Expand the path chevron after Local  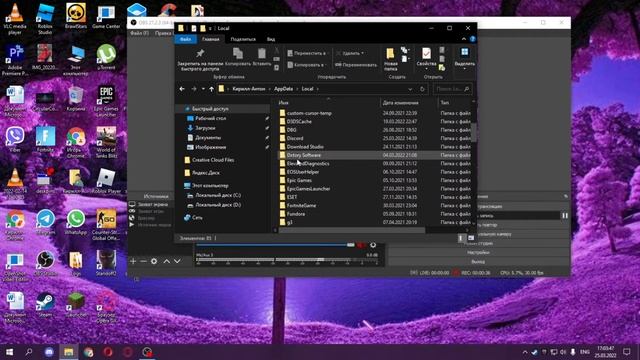pos(318,89)
